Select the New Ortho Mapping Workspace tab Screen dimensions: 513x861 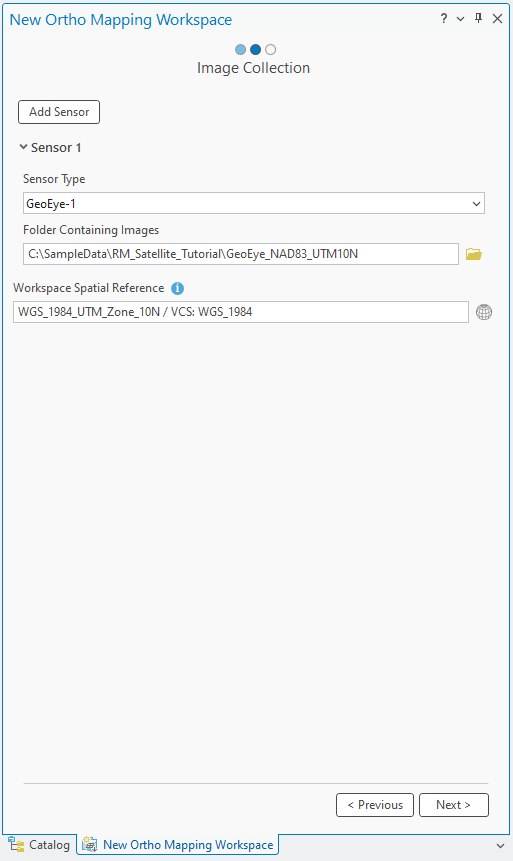click(178, 845)
